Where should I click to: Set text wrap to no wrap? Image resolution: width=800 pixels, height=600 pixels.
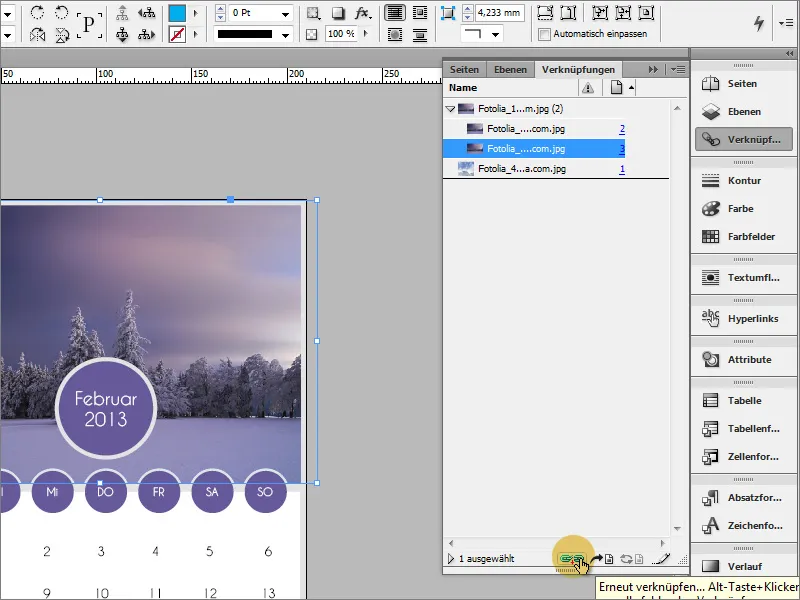click(x=394, y=13)
